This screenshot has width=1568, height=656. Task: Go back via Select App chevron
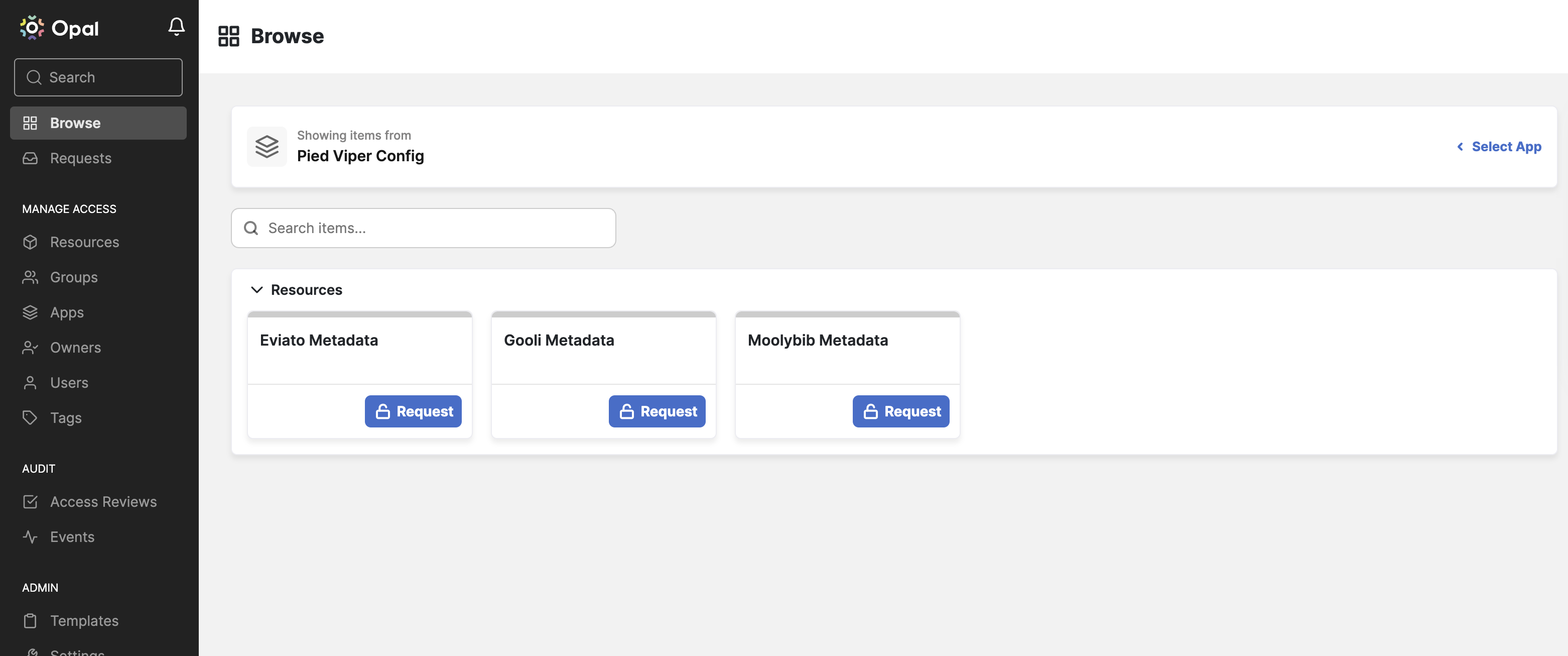[x=1460, y=147]
